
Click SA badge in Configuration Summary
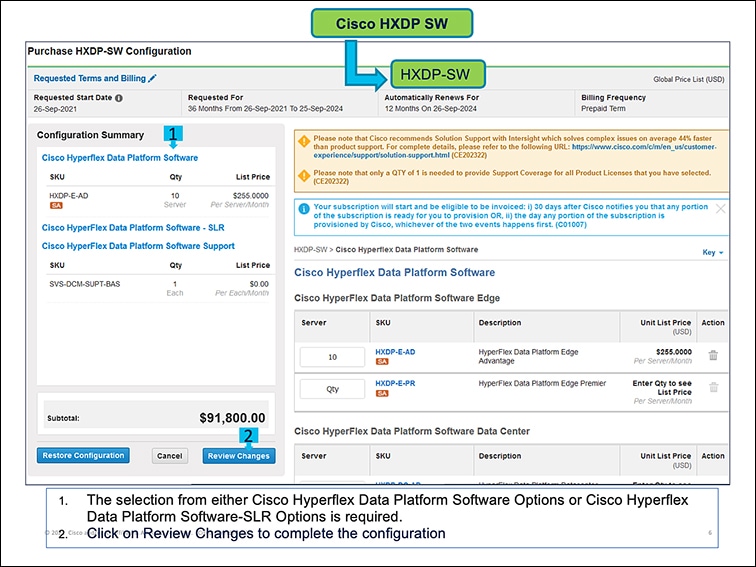56,205
